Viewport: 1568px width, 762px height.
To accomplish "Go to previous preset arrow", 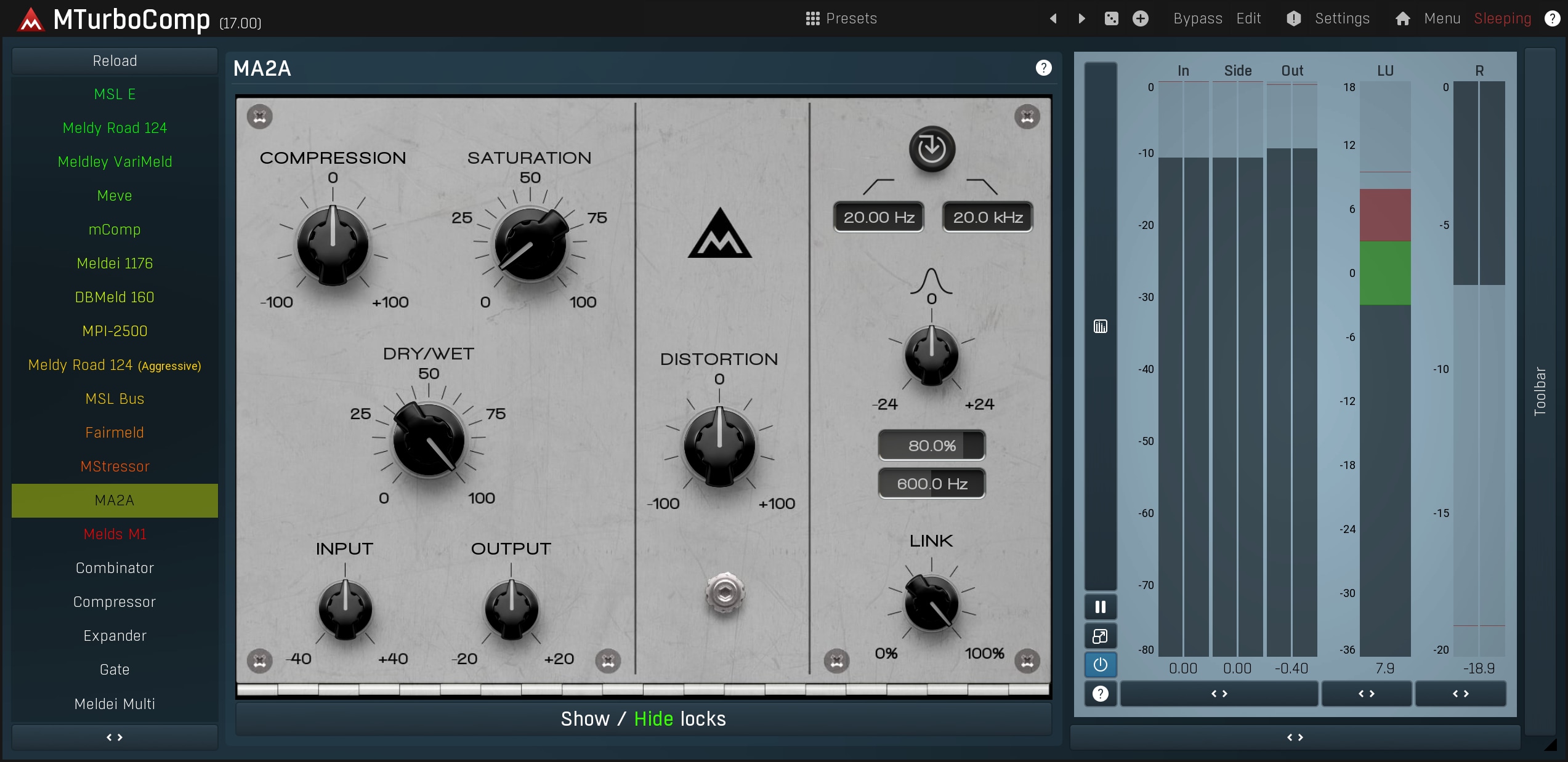I will (x=1053, y=18).
